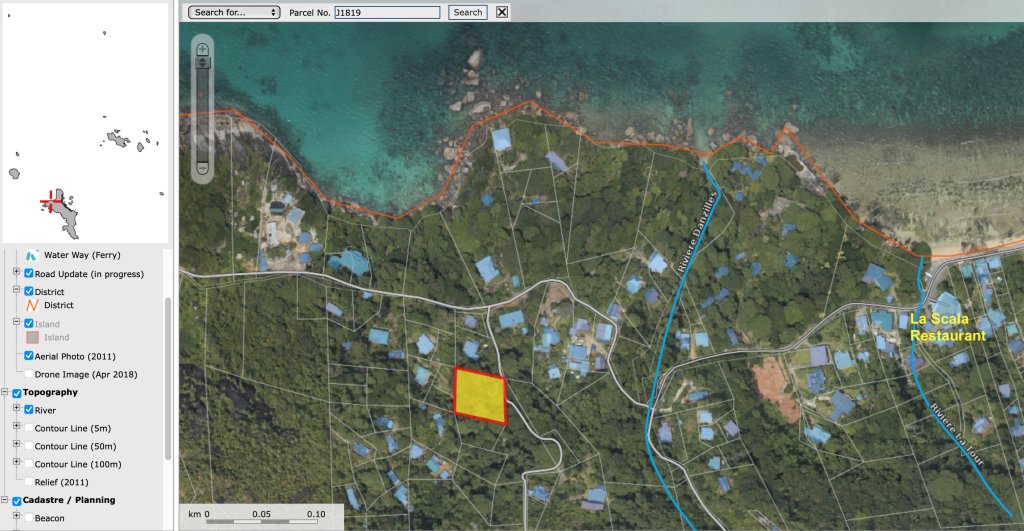Click the Island legend square icon

30,338
